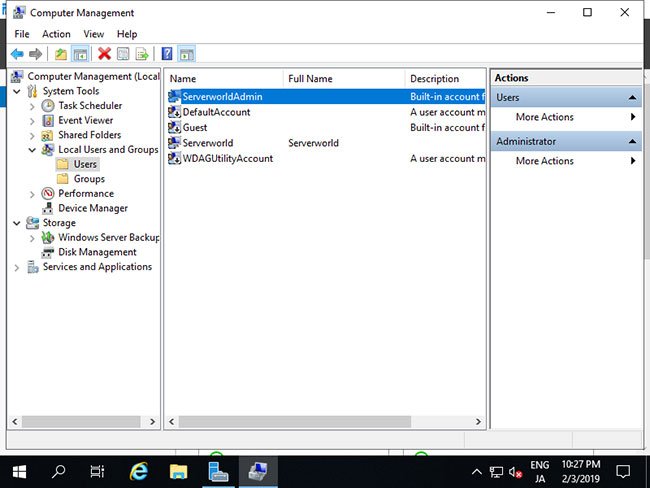Image resolution: width=650 pixels, height=488 pixels.
Task: Open Server Manager from the taskbar
Action: click(218, 472)
